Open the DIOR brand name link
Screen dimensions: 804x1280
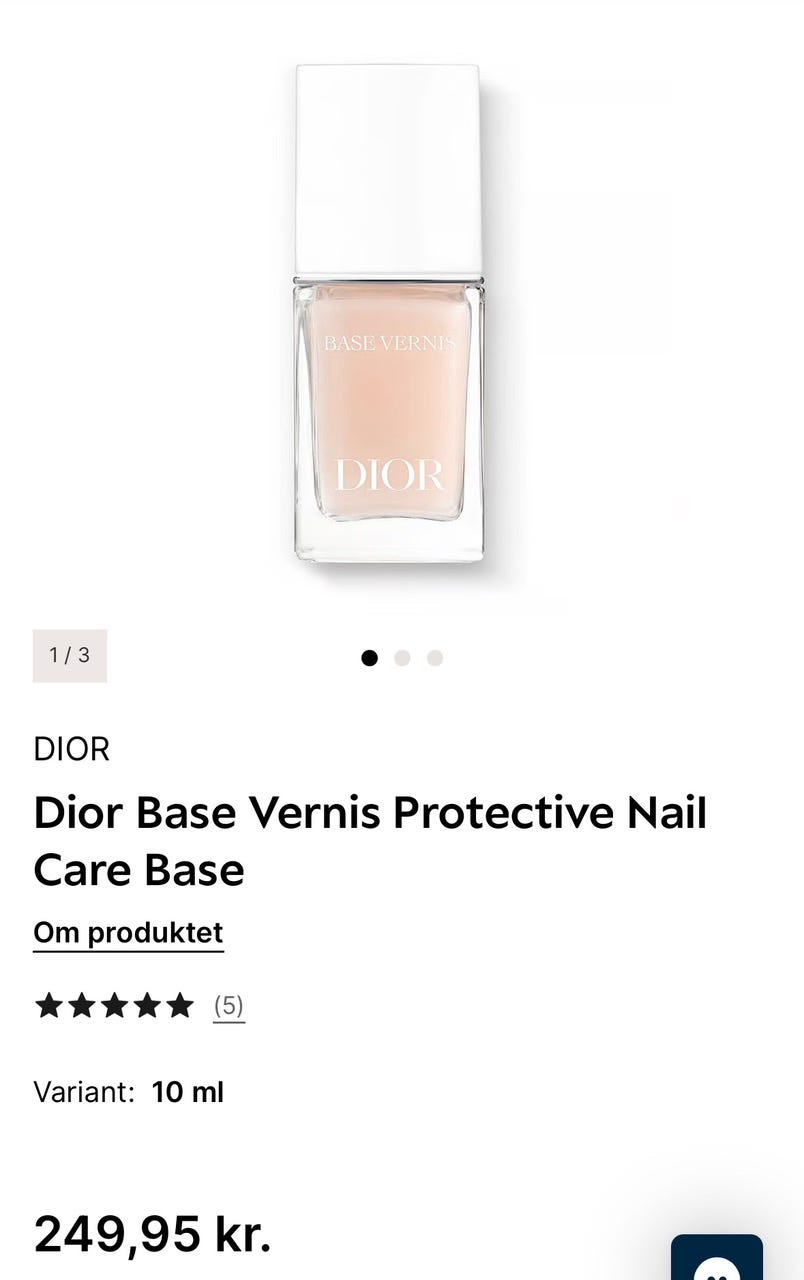coord(72,749)
